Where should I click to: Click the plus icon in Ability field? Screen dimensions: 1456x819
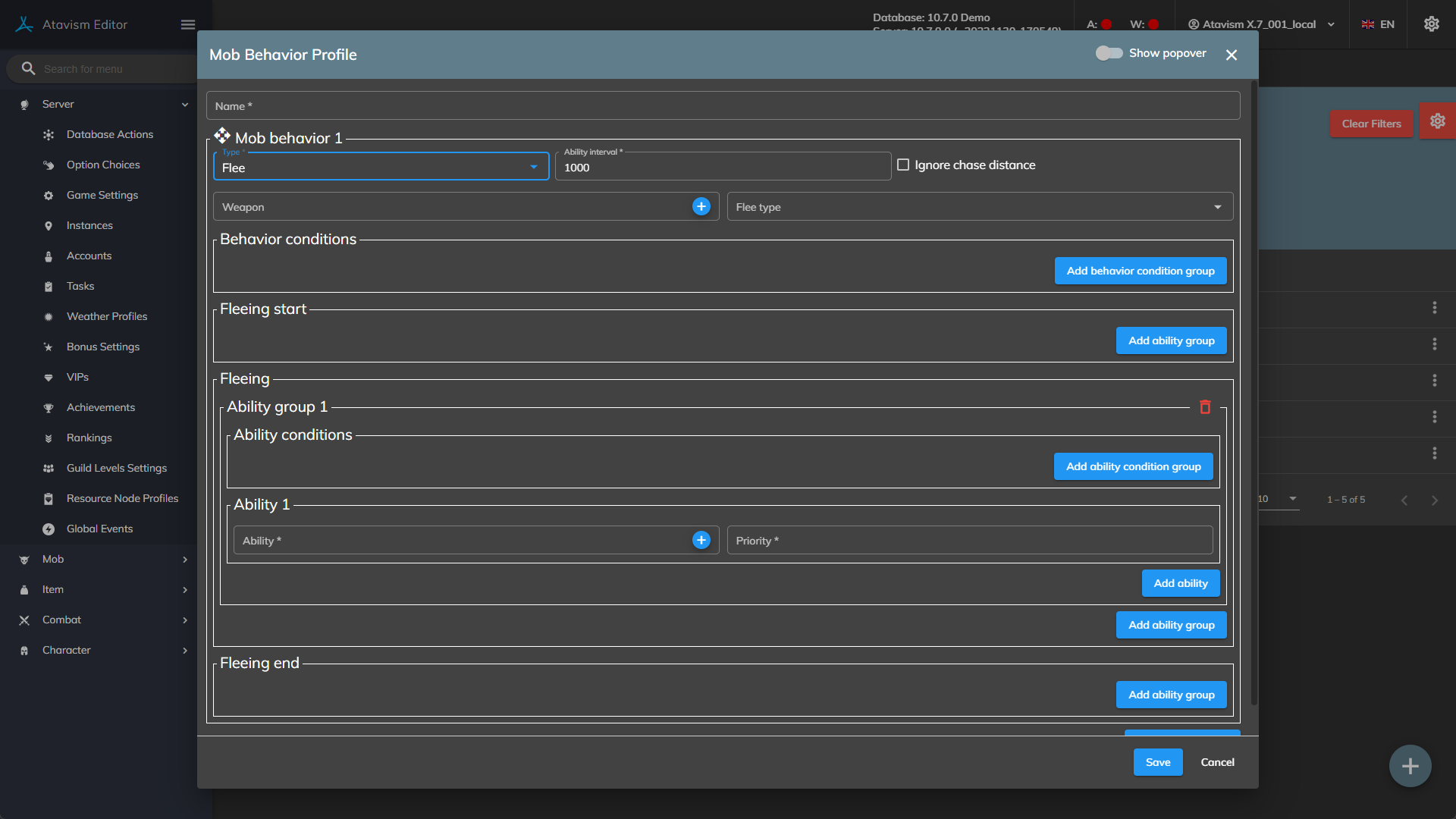pyautogui.click(x=701, y=540)
